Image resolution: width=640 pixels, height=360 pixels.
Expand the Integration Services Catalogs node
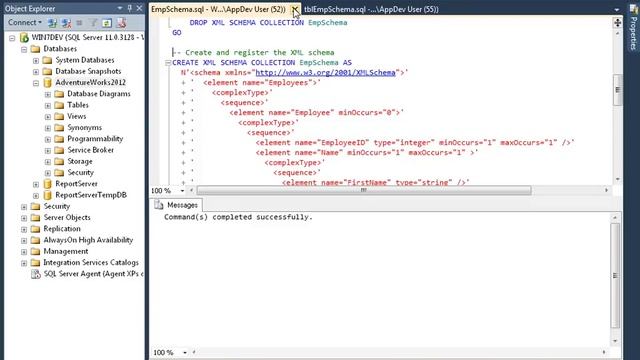click(24, 263)
